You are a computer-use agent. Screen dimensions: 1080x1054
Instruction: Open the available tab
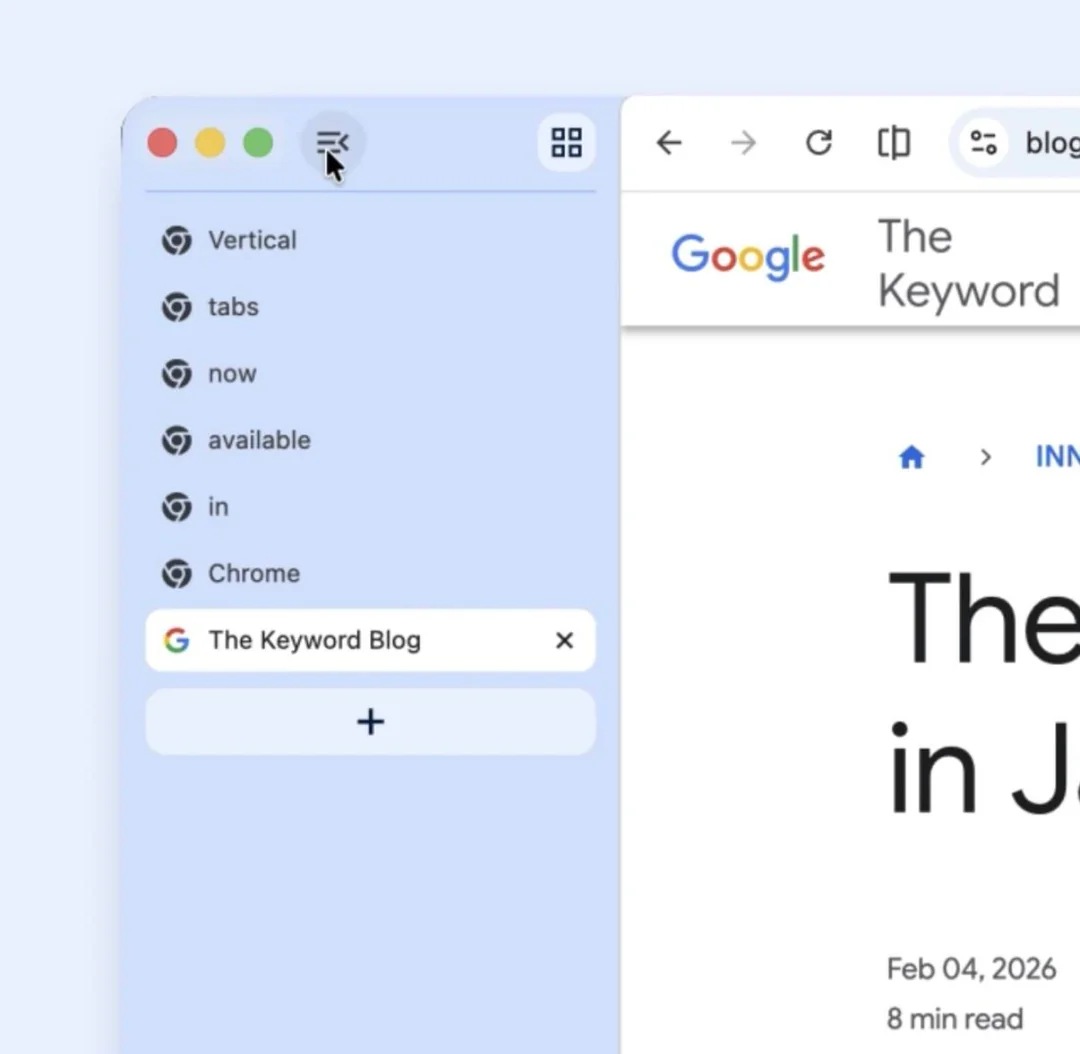371,440
